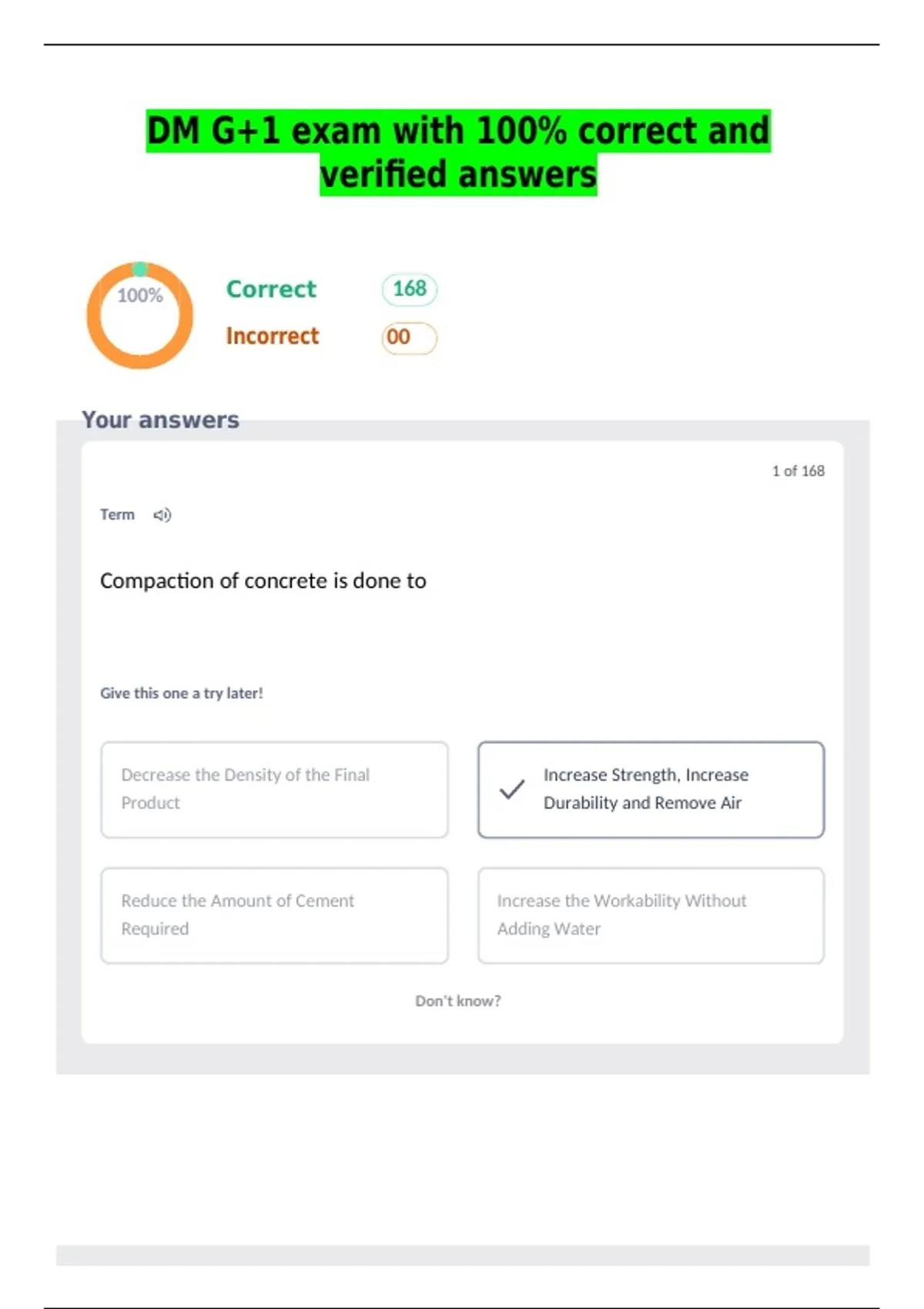The width and height of the screenshot is (924, 1309).
Task: Click 'Give this one a try later!' message
Action: [182, 693]
